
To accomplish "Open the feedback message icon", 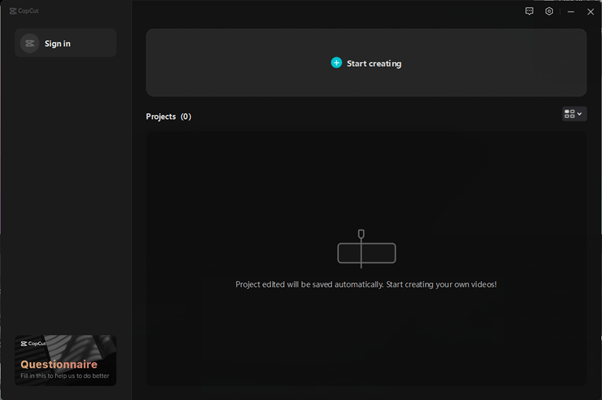I will [529, 11].
